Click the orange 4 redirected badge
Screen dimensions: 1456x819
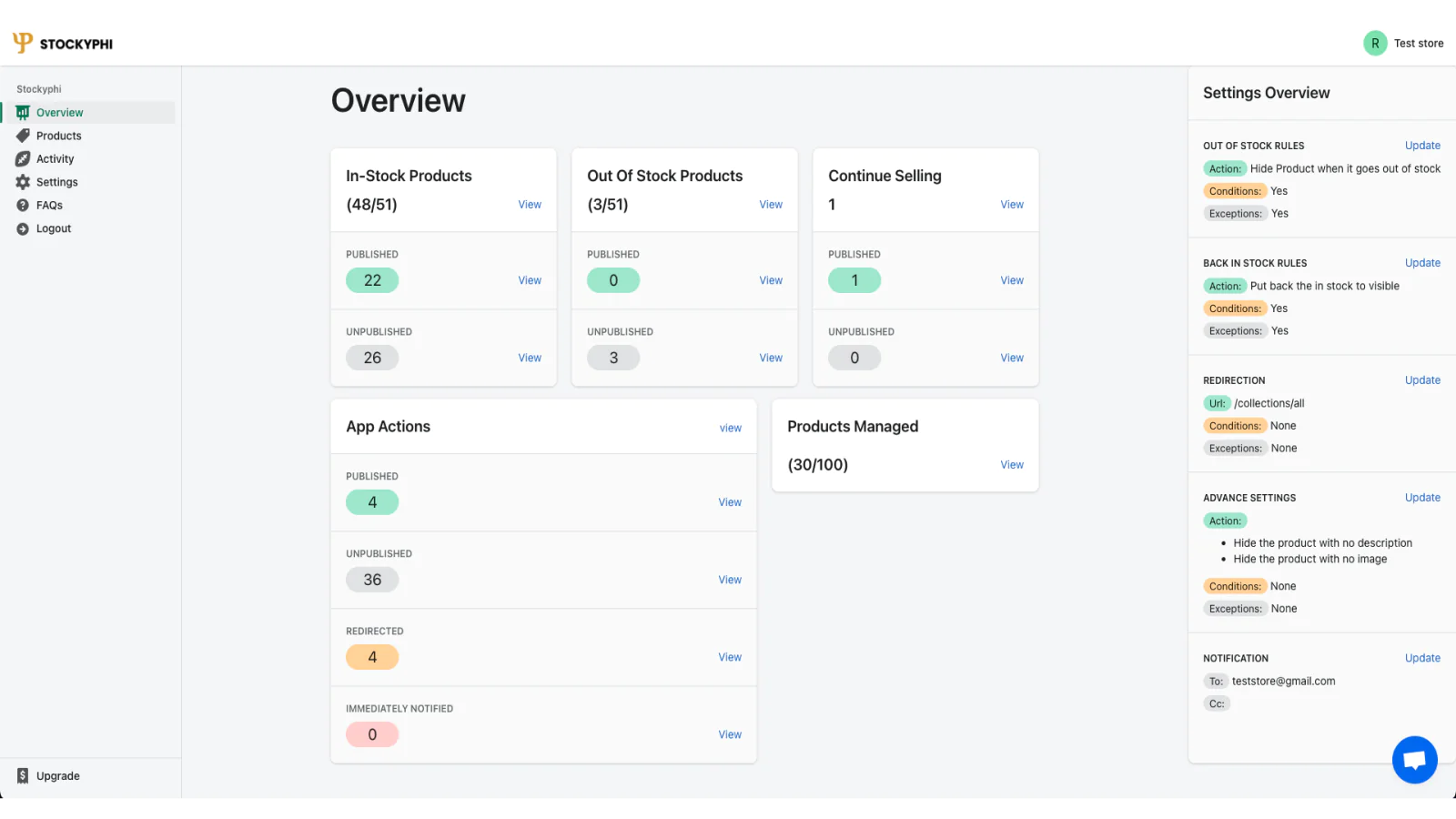[372, 657]
